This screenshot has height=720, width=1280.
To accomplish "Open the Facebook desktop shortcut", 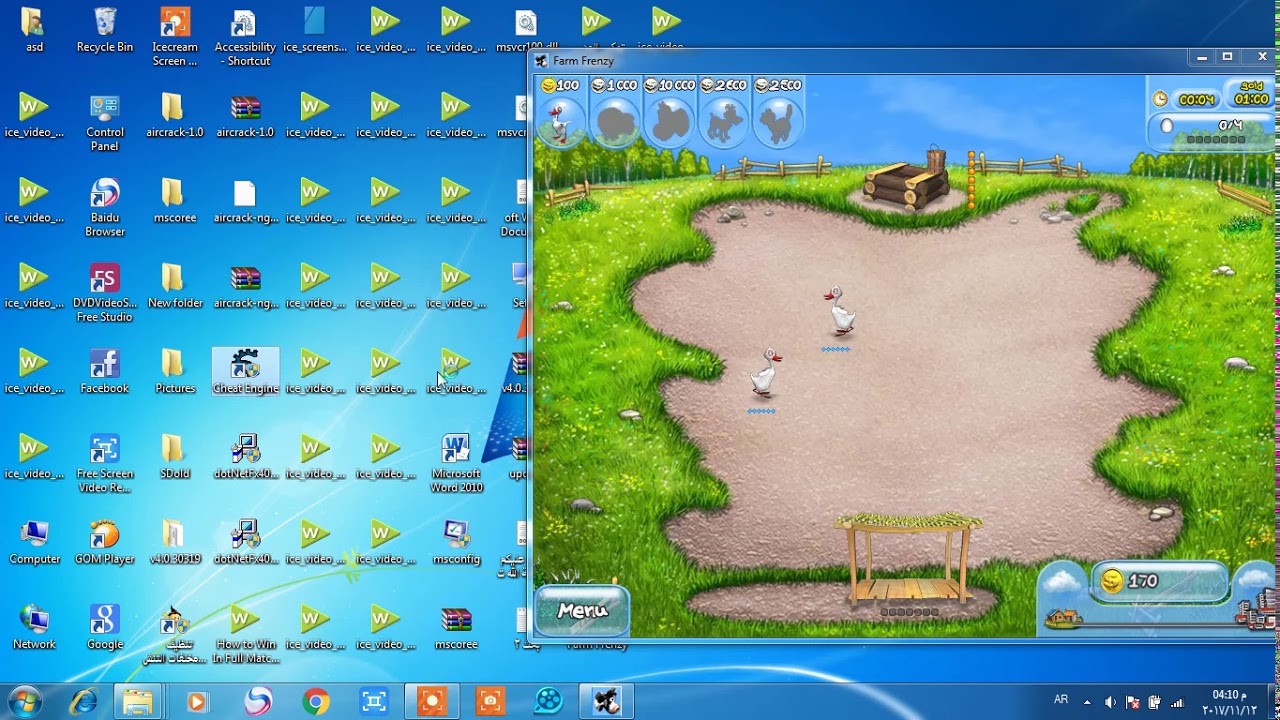I will click(x=105, y=372).
